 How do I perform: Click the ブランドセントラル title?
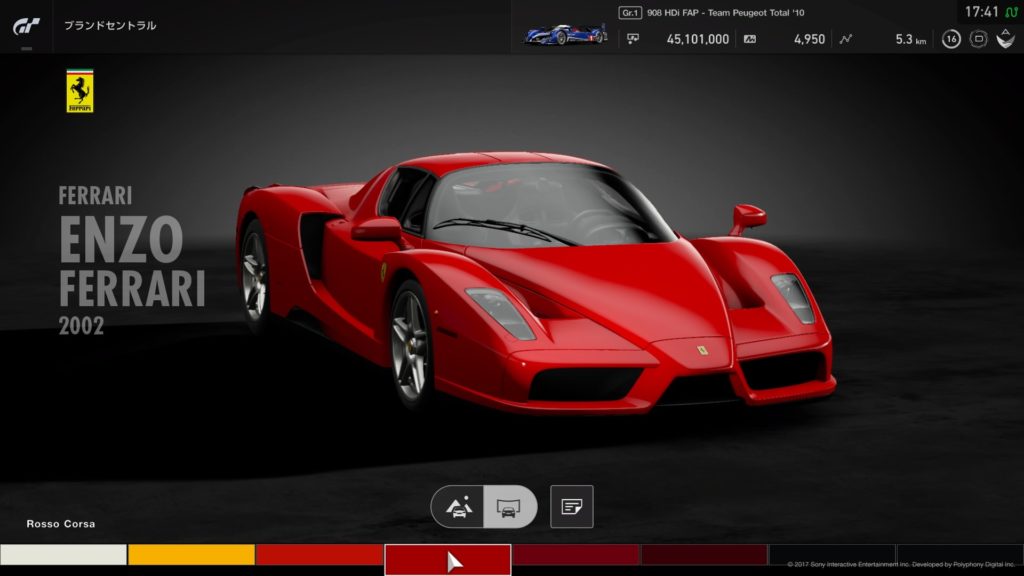pyautogui.click(x=110, y=25)
